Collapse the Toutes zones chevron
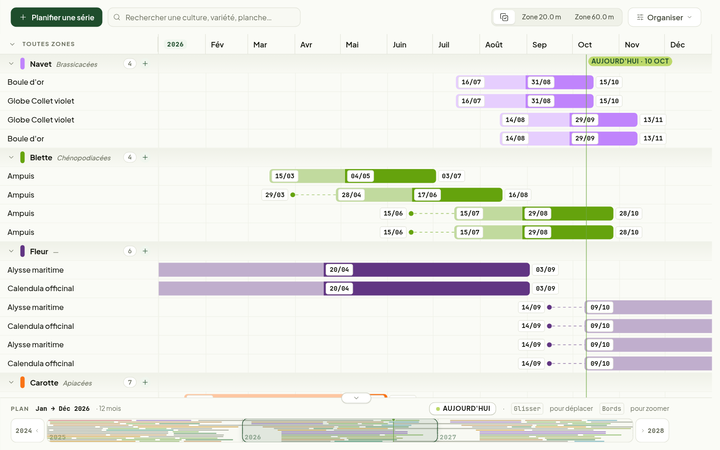The height and width of the screenshot is (450, 720). 12,44
